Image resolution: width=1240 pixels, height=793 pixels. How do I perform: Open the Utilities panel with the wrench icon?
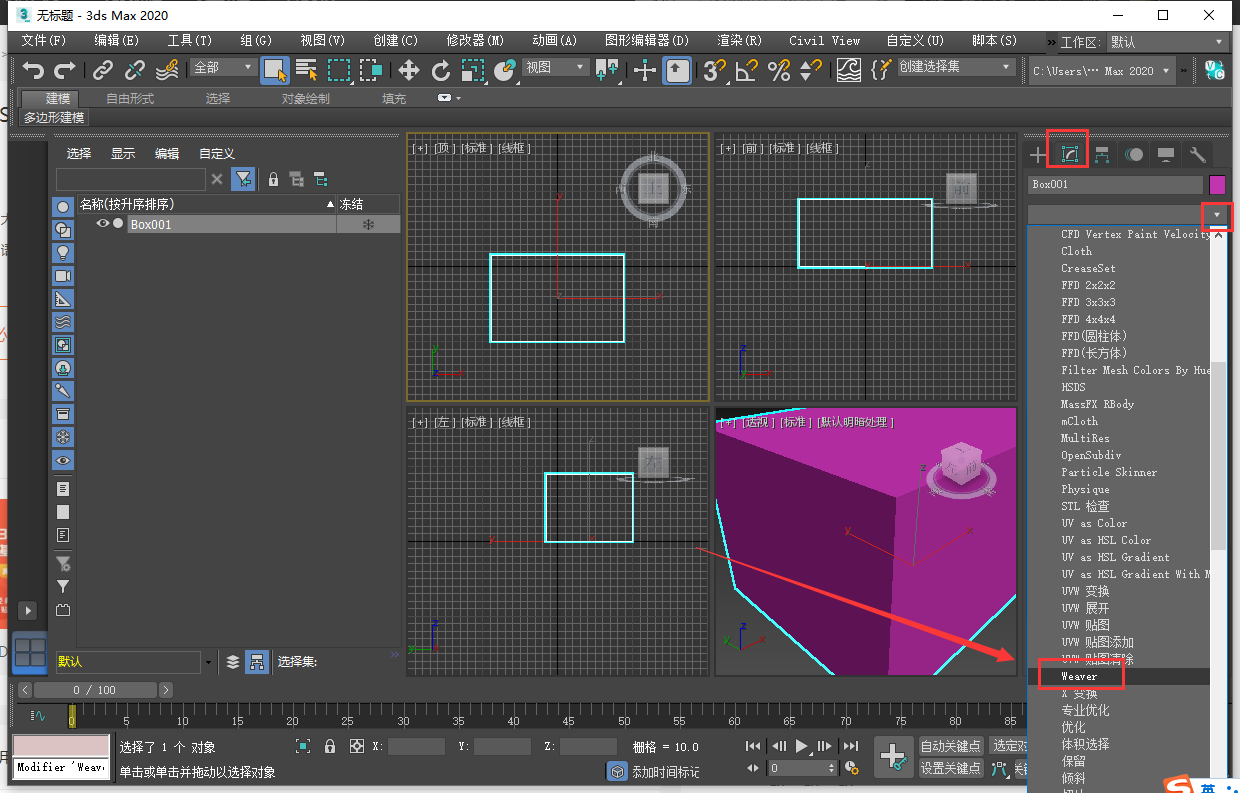[1197, 155]
